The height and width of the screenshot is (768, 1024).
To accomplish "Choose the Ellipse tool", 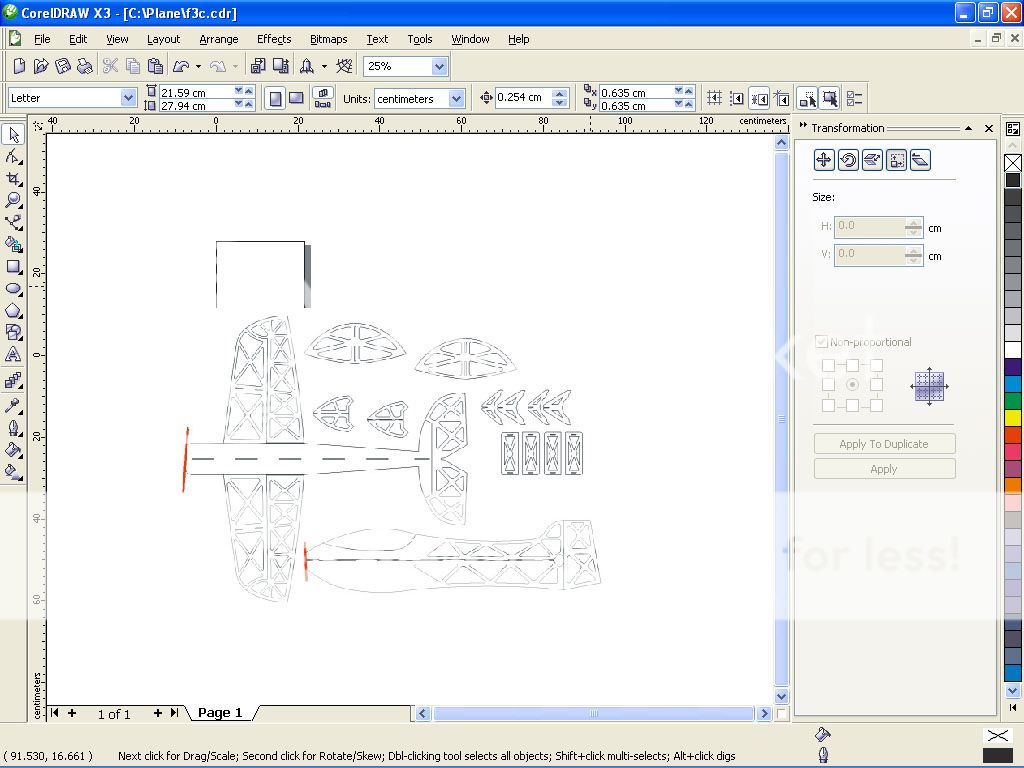I will (13, 288).
